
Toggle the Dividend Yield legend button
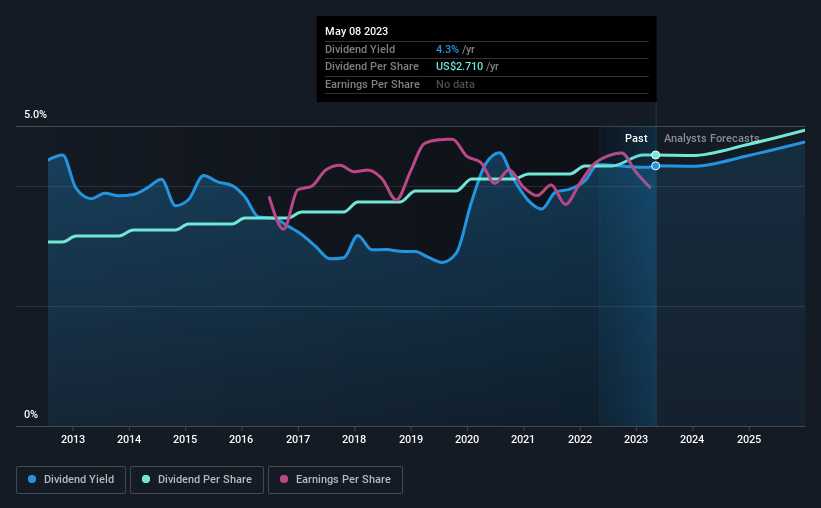71,480
